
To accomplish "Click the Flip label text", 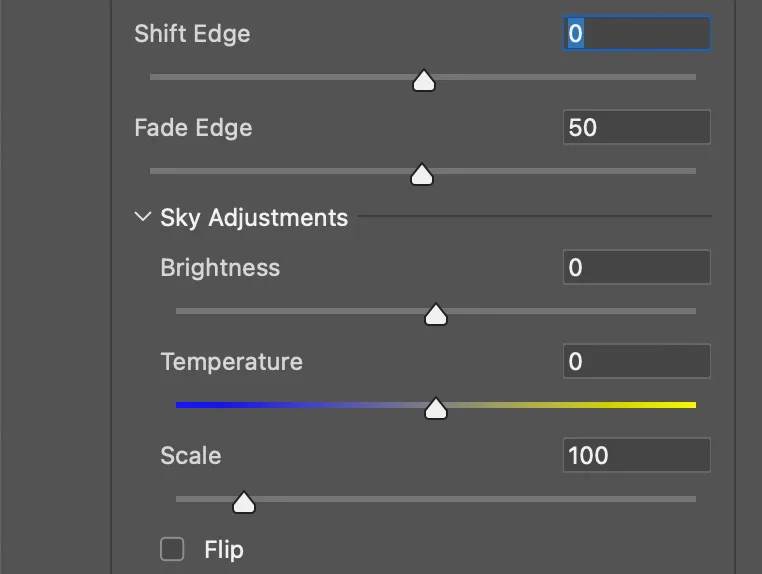I will pos(224,549).
